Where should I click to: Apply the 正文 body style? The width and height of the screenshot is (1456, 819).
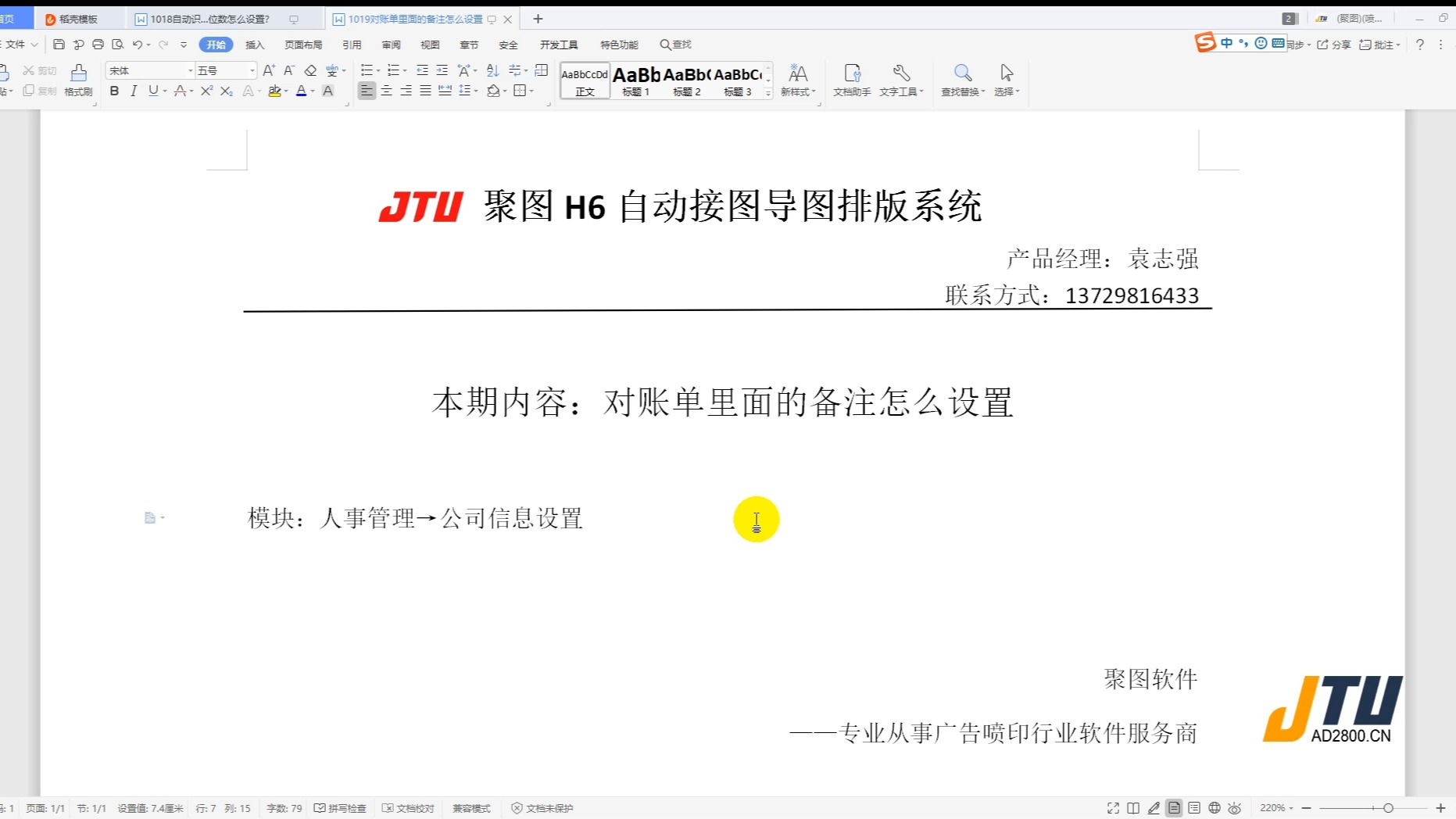585,80
